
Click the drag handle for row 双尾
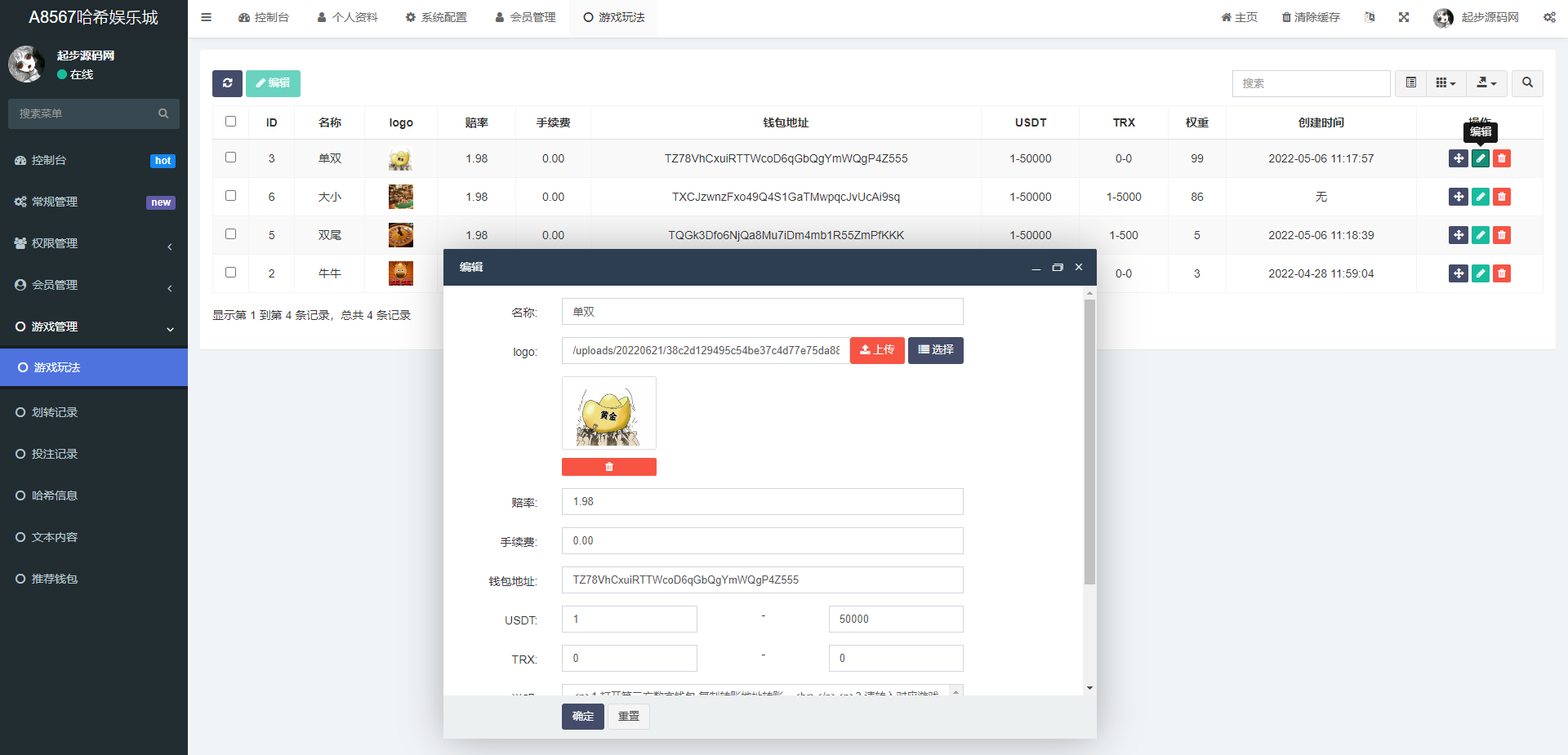pyautogui.click(x=1459, y=235)
